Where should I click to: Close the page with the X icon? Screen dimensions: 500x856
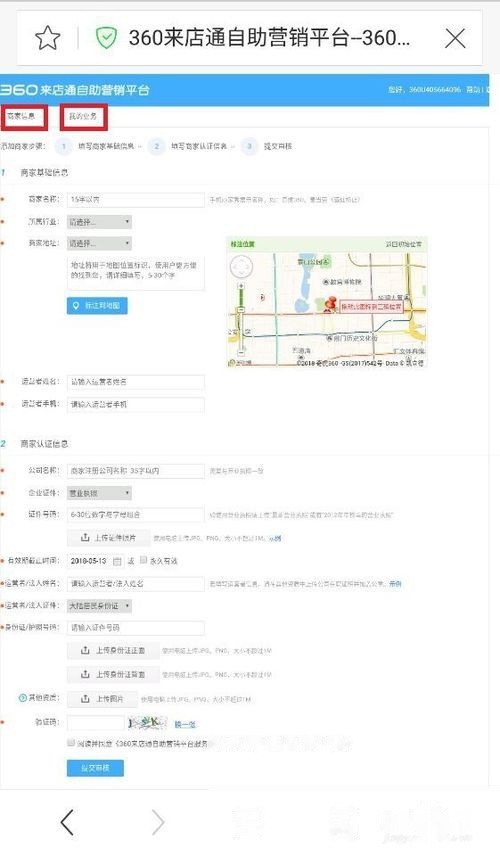coord(455,39)
